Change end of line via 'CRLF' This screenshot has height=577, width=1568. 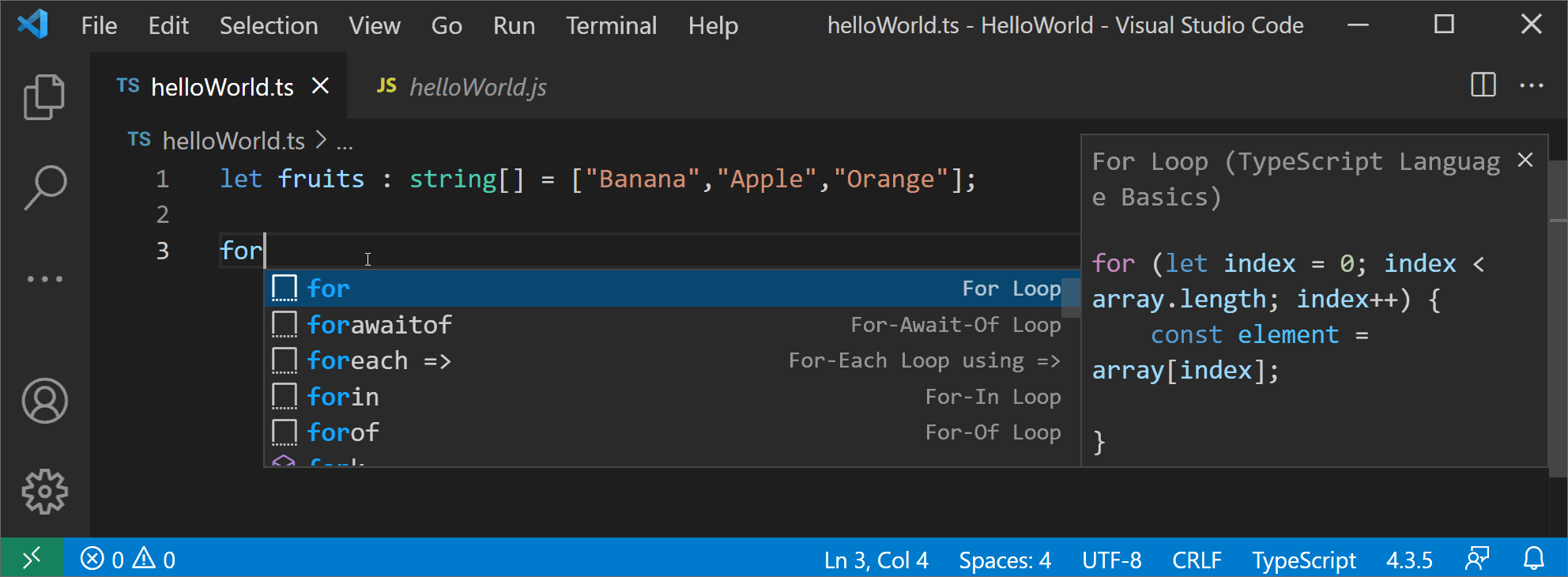[x=1197, y=560]
